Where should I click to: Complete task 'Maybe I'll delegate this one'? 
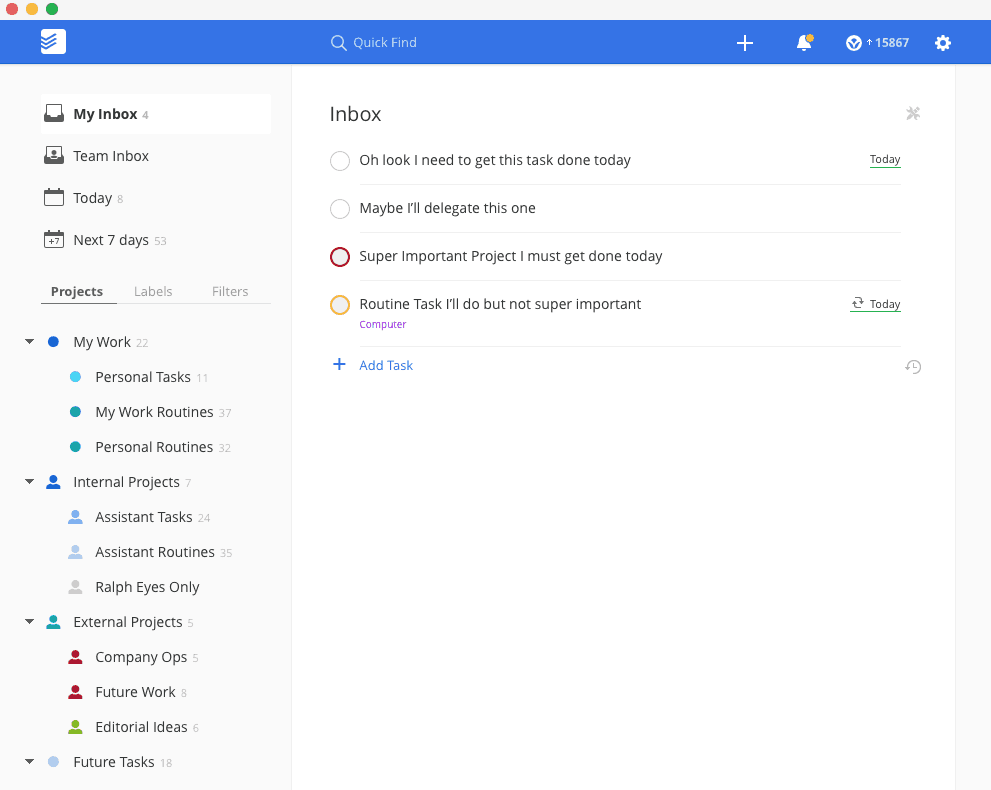point(340,209)
